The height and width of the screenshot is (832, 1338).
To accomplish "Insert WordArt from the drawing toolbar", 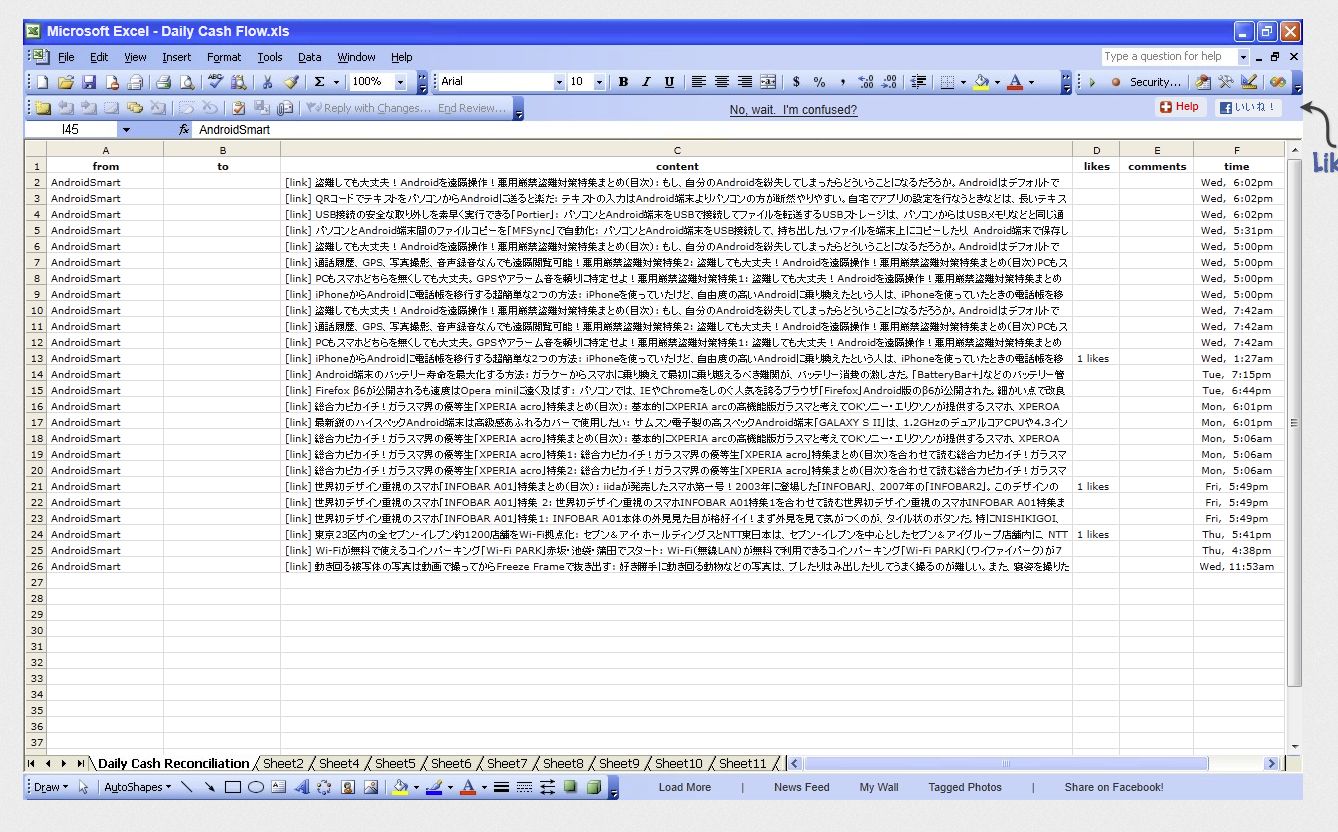I will click(302, 787).
